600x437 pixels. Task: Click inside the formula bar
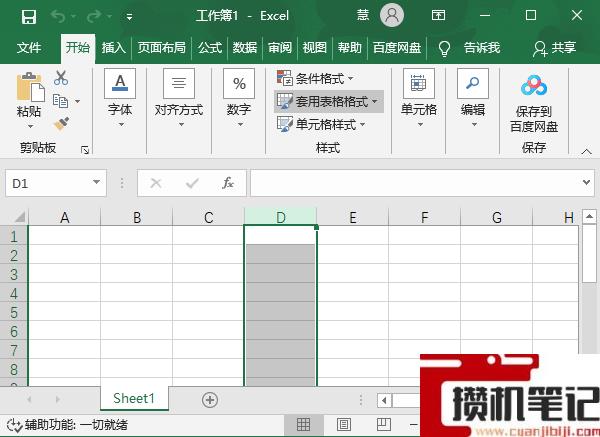[416, 183]
